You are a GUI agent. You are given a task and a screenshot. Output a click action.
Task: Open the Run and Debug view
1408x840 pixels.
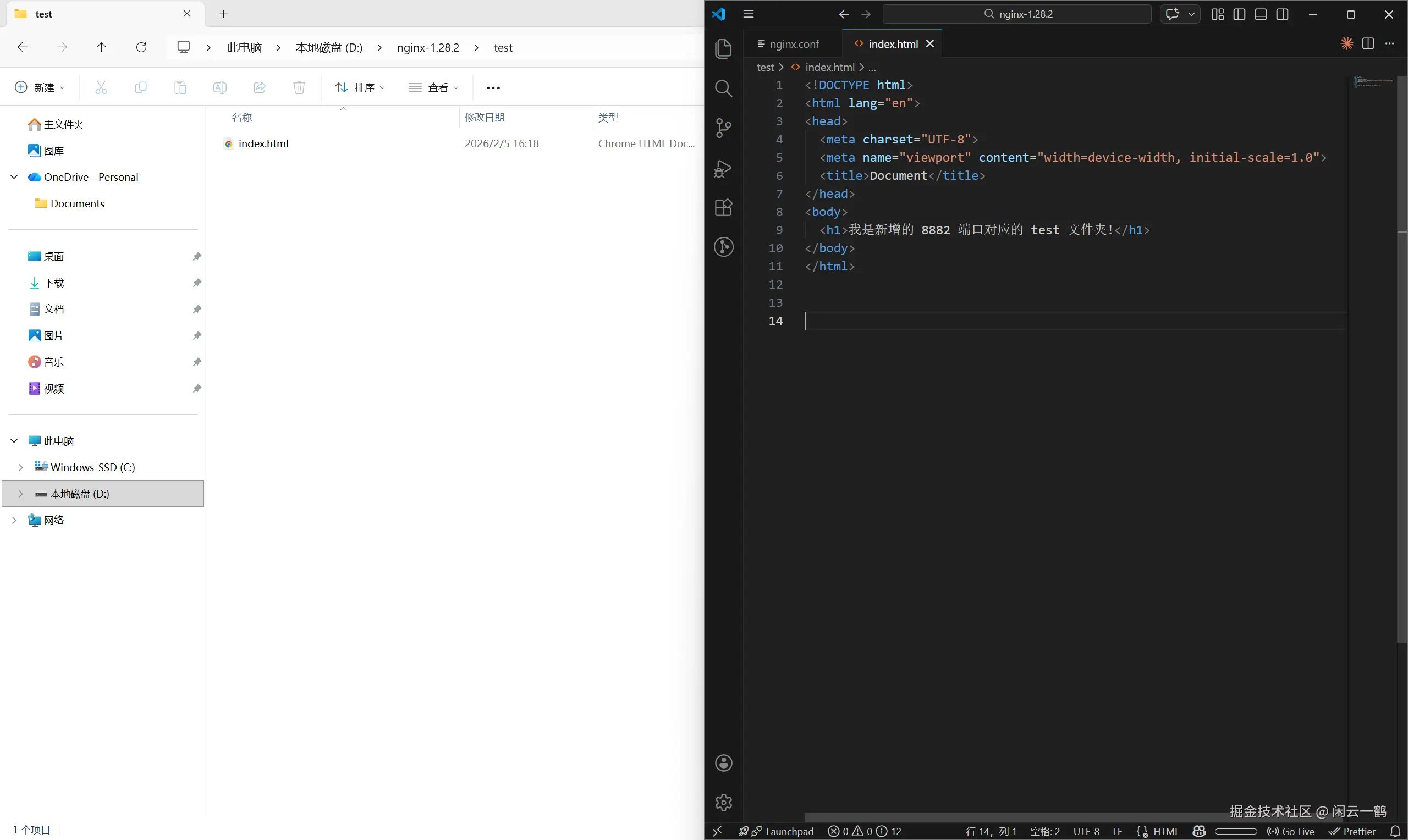(723, 168)
